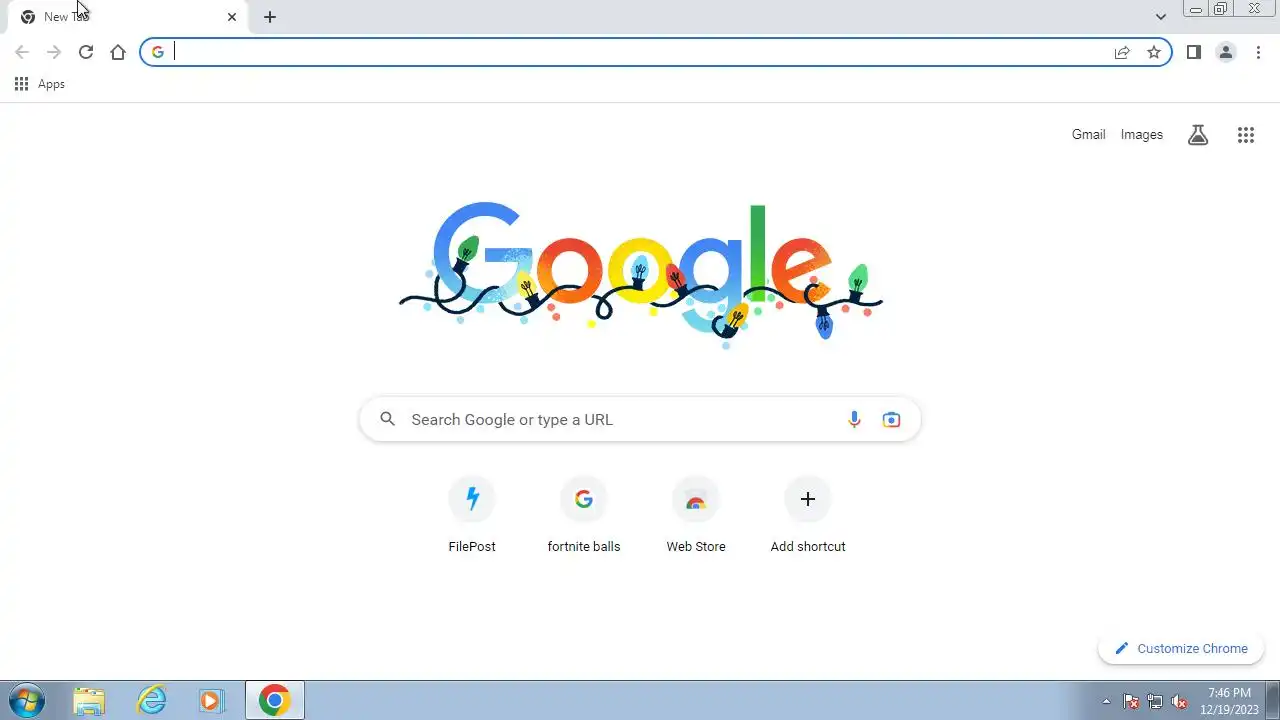Focus the address bar input
This screenshot has height=720, width=1280.
tap(640, 52)
